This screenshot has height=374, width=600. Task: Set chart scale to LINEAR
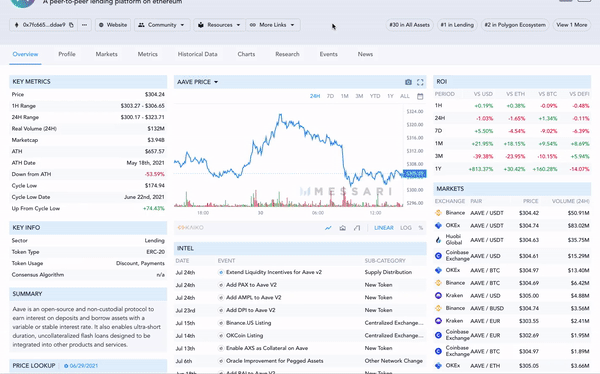[383, 228]
